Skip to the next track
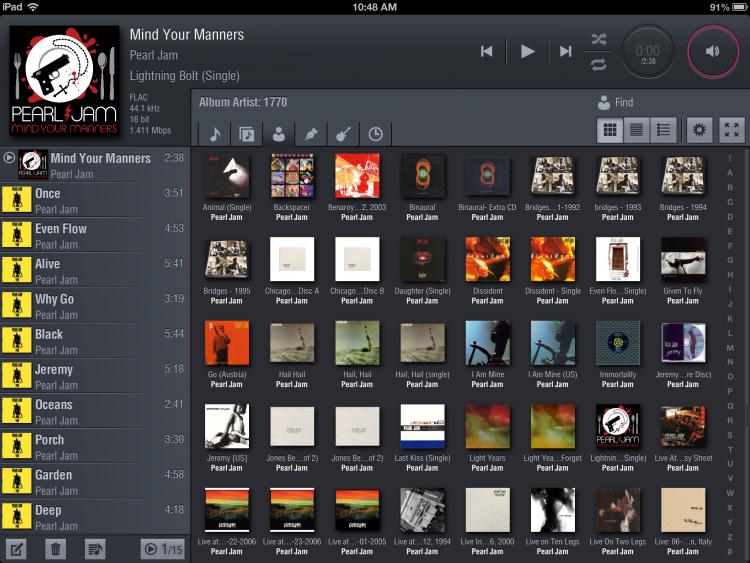Screen dimensions: 750x563 (x=565, y=51)
